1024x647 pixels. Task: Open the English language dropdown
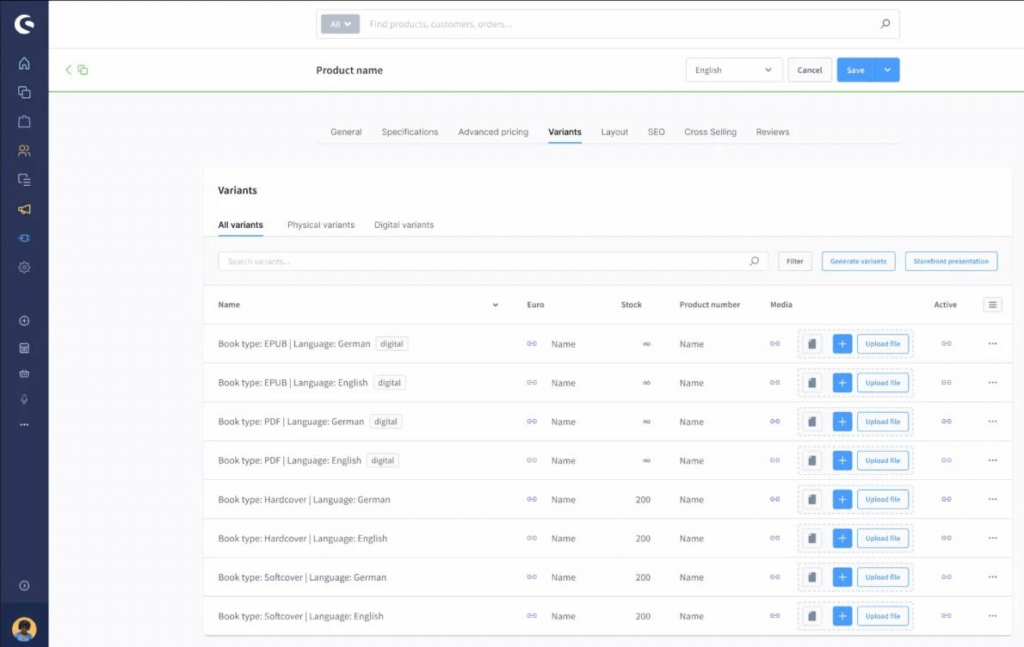[x=733, y=70]
